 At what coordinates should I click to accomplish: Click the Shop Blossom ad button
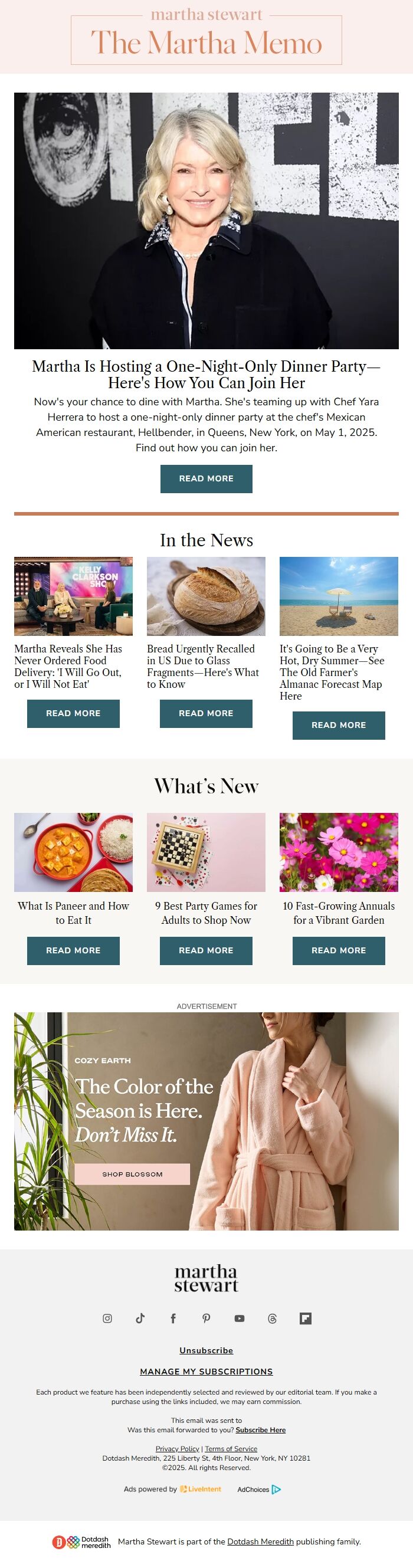(x=132, y=1174)
